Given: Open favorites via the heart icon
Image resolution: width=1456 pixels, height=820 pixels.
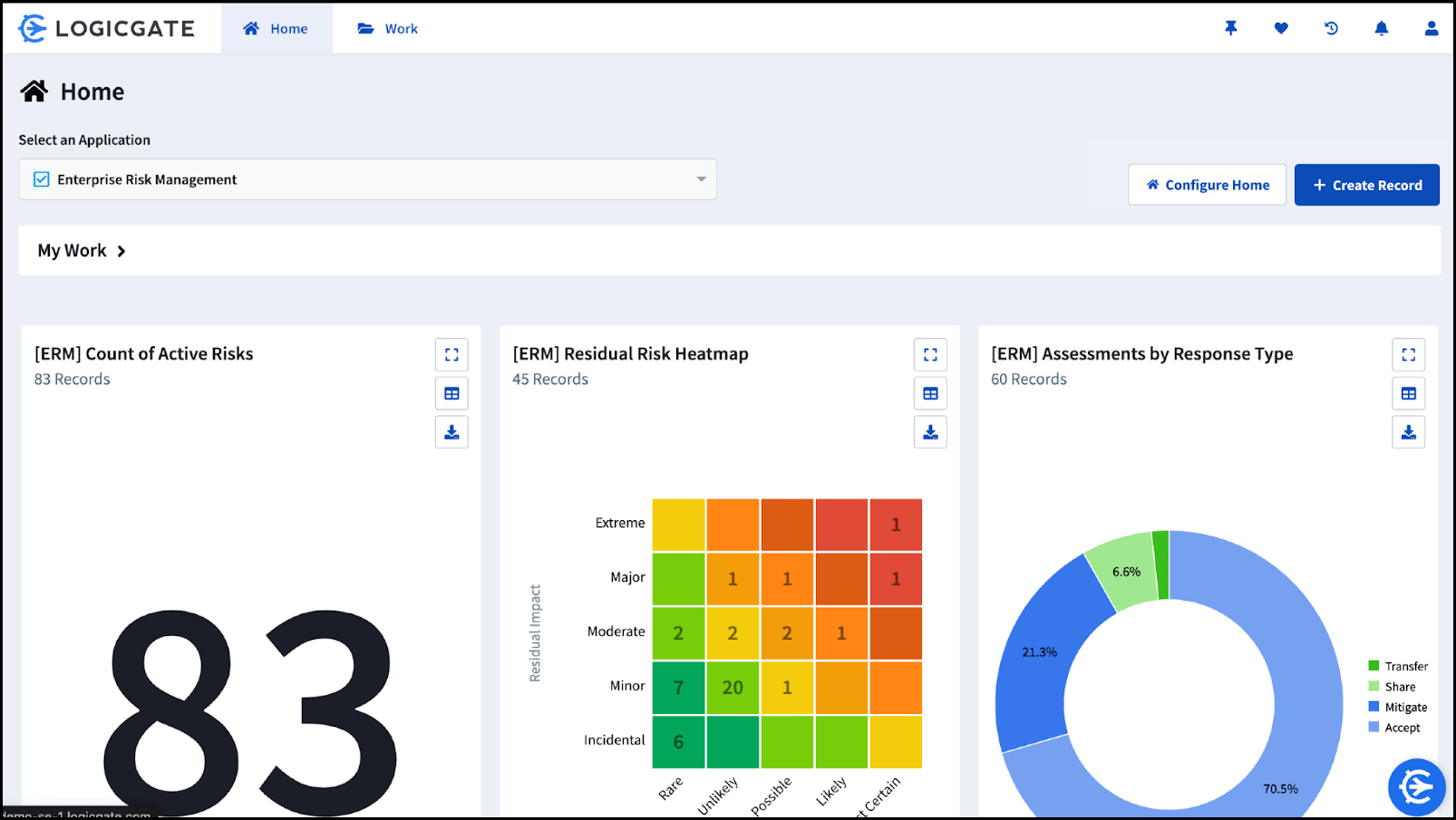Looking at the screenshot, I should 1281,28.
